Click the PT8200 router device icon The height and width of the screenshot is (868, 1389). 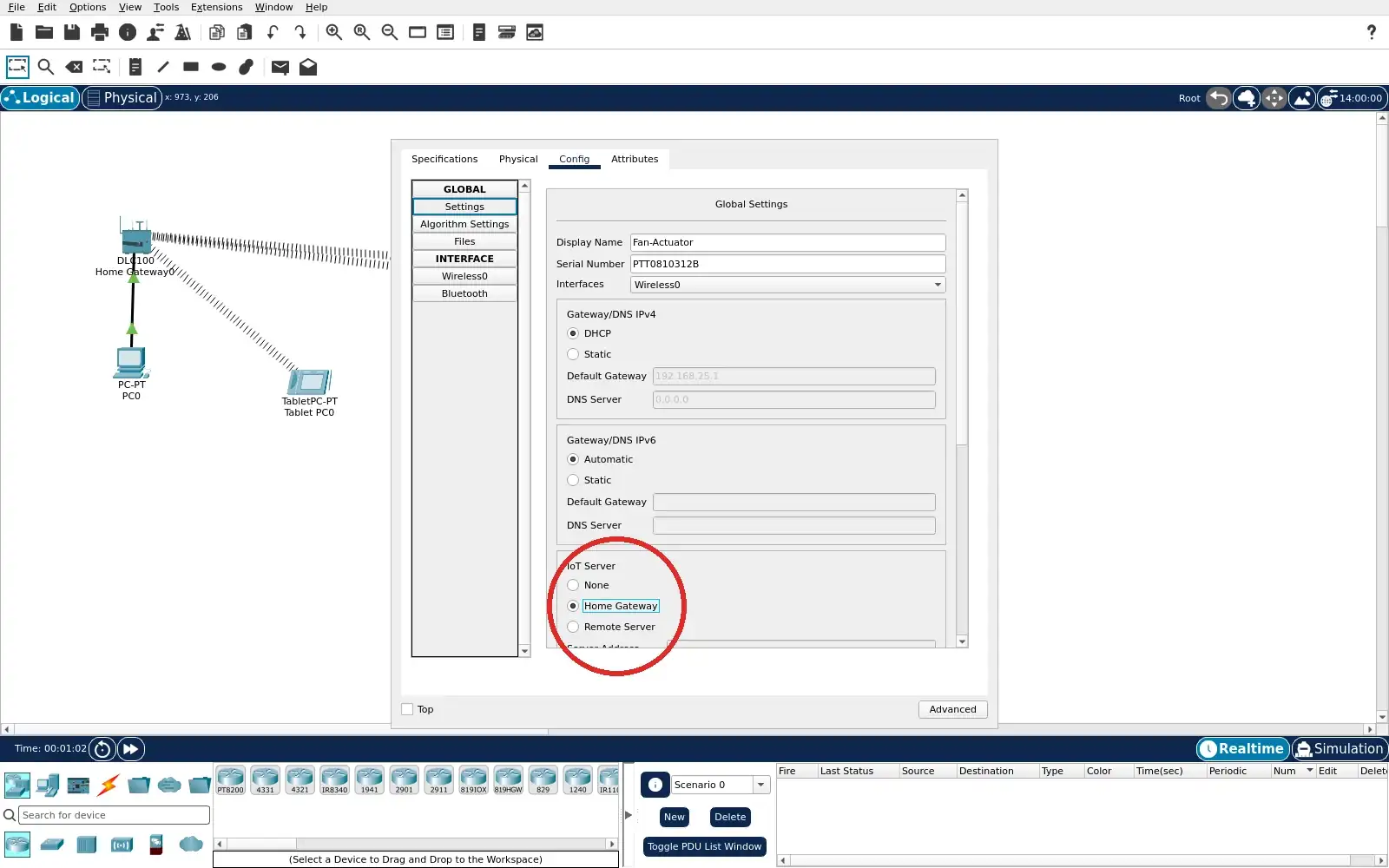coord(230,780)
